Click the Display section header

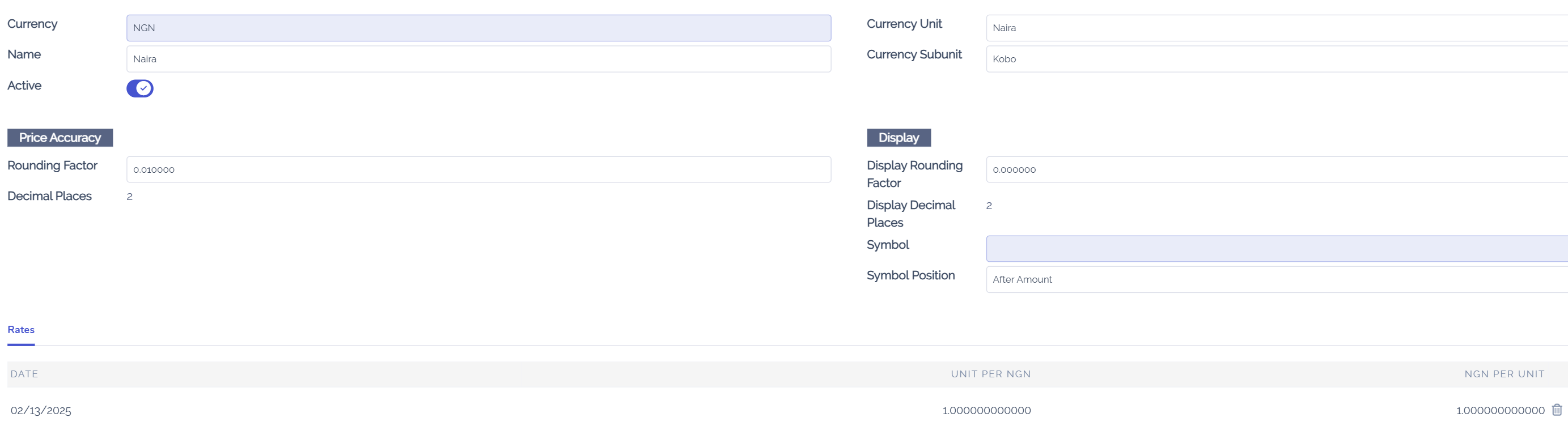pos(899,138)
